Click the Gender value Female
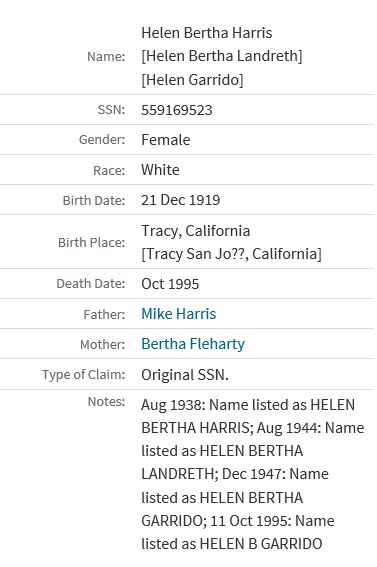Image resolution: width=377 pixels, height=567 pixels. pos(166,140)
